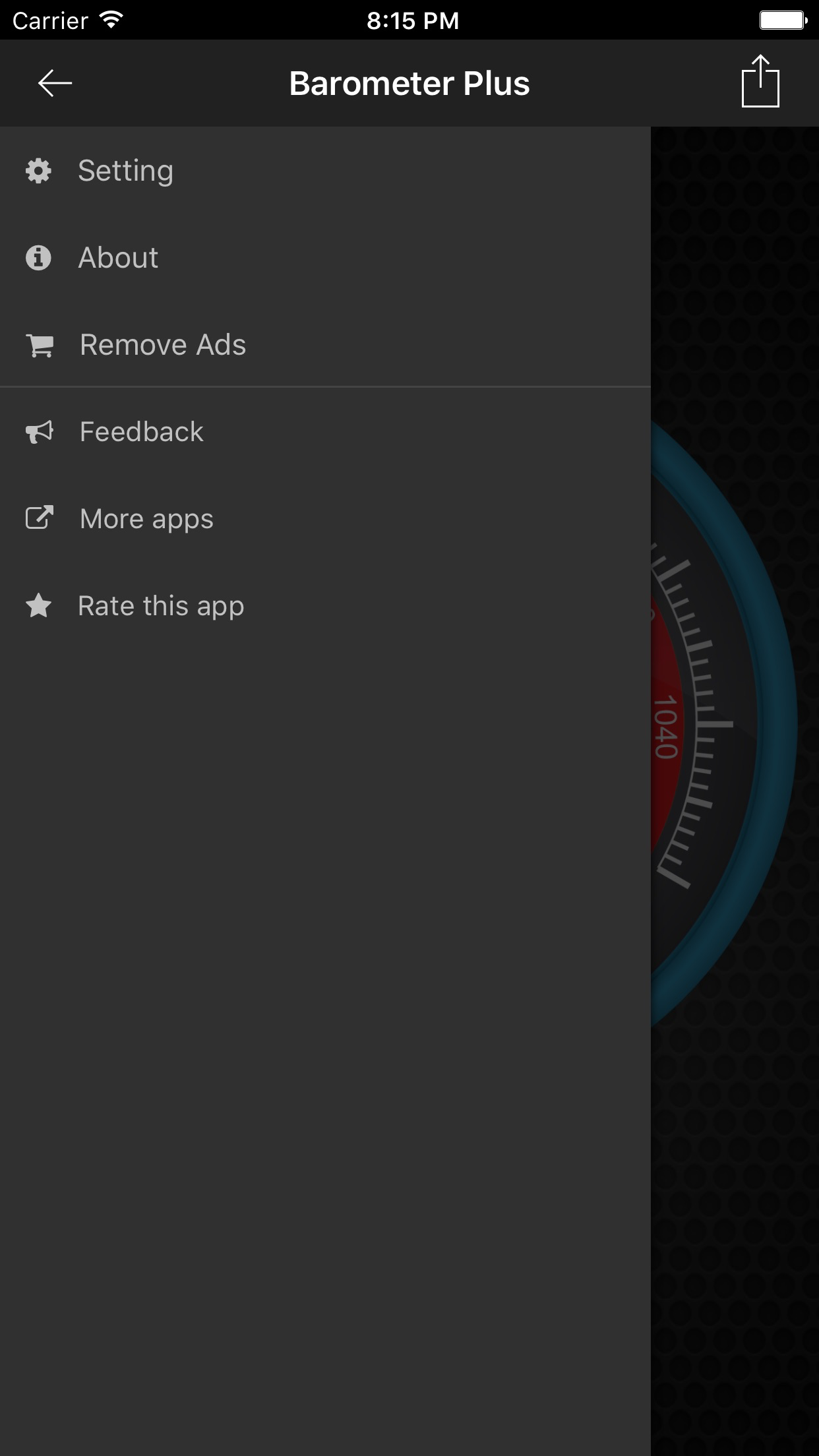Click the More apps external link icon
This screenshot has width=819, height=1456.
[40, 518]
